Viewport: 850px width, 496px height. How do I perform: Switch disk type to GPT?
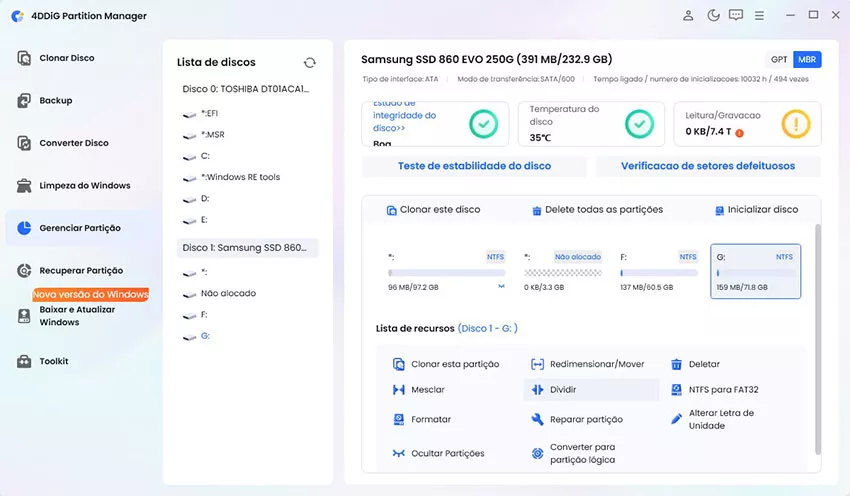(x=779, y=60)
